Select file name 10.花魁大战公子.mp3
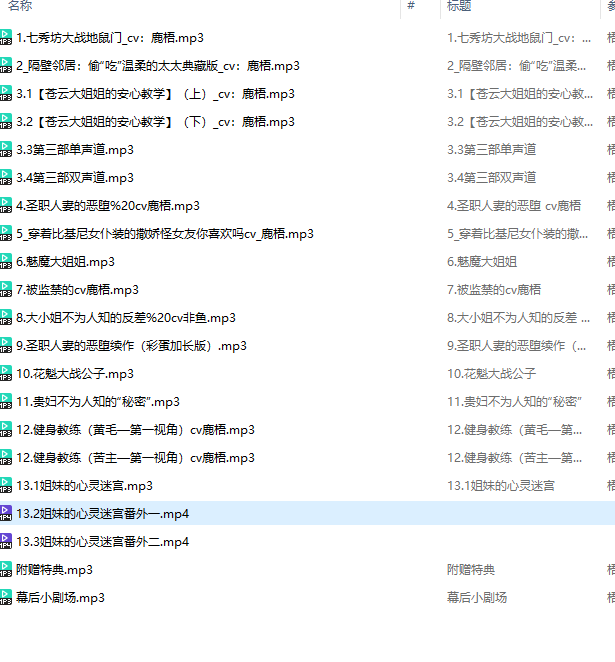 75,374
